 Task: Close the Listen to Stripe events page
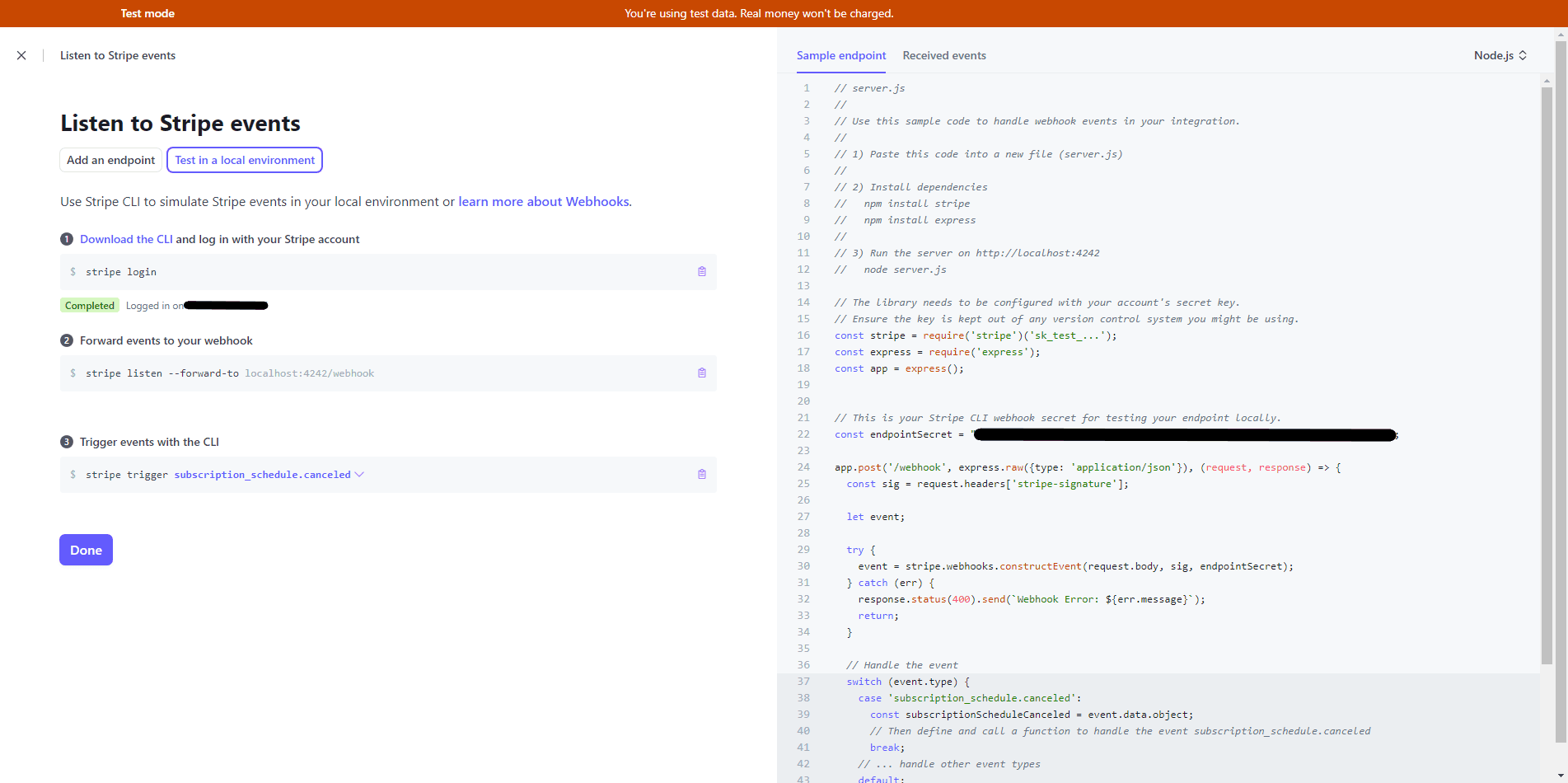(x=21, y=55)
